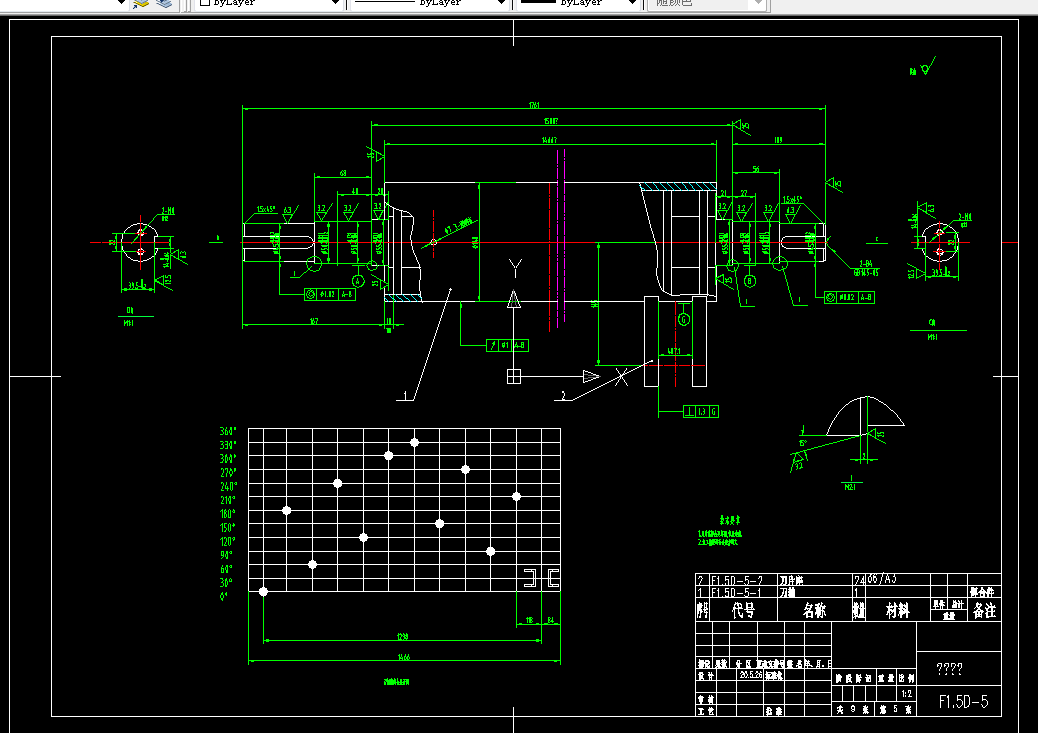Click the UCS icon X axis label
Viewport: 1038px width, 733px height.
(621, 377)
